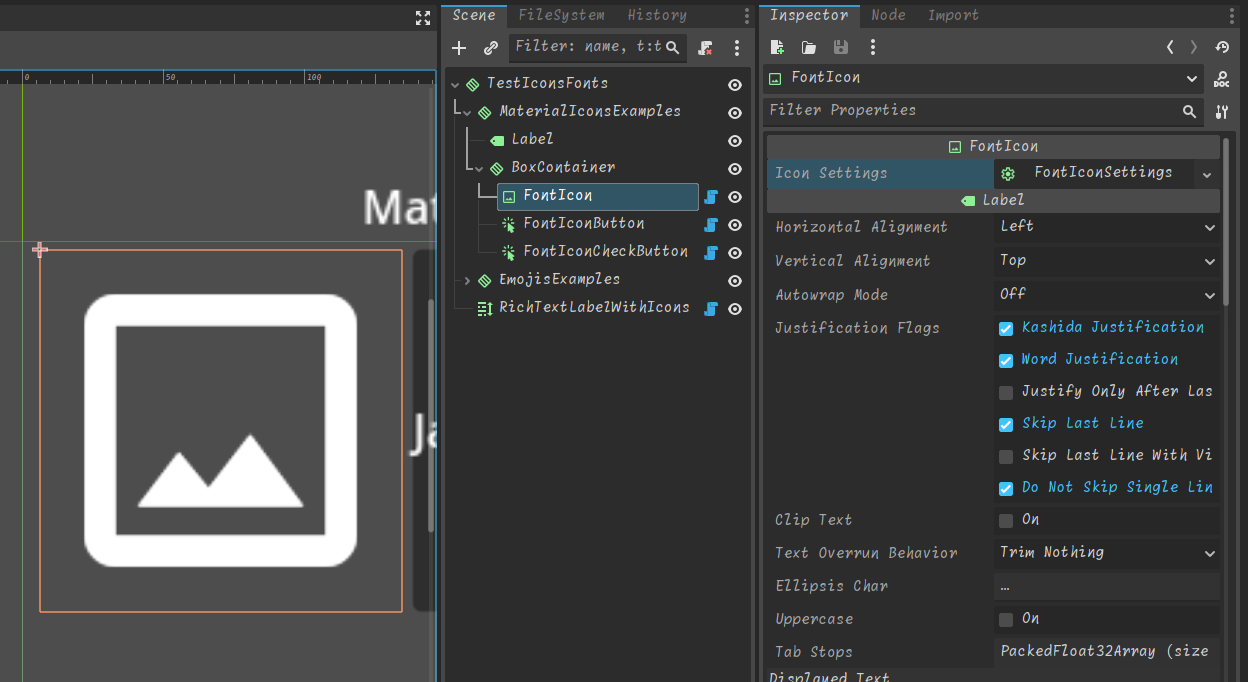Create a new resource in Inspector toolbar
The image size is (1248, 682).
777,47
